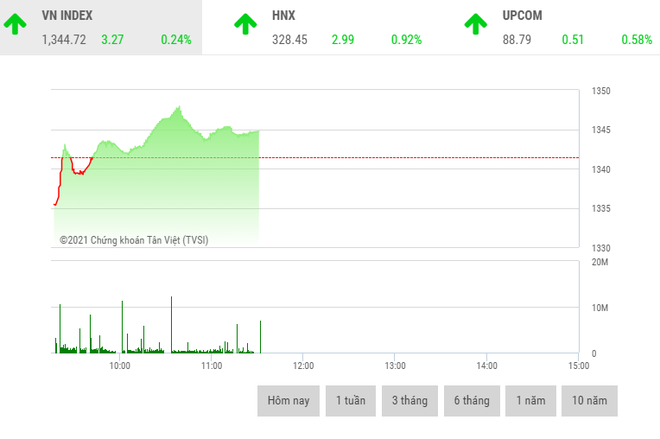This screenshot has width=660, height=439.
Task: Click the red dashed reference price line
Action: click(x=400, y=157)
